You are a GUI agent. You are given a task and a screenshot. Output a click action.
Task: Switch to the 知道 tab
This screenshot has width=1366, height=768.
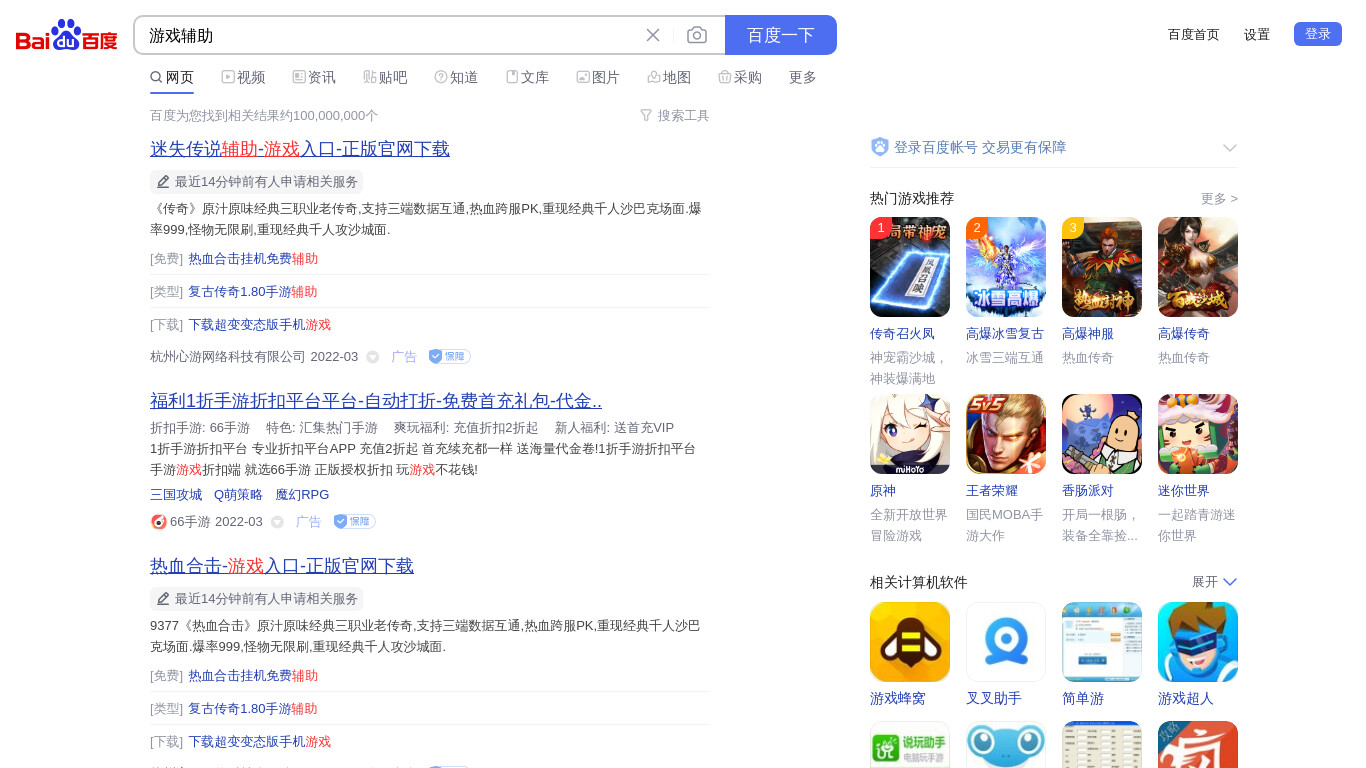[456, 77]
